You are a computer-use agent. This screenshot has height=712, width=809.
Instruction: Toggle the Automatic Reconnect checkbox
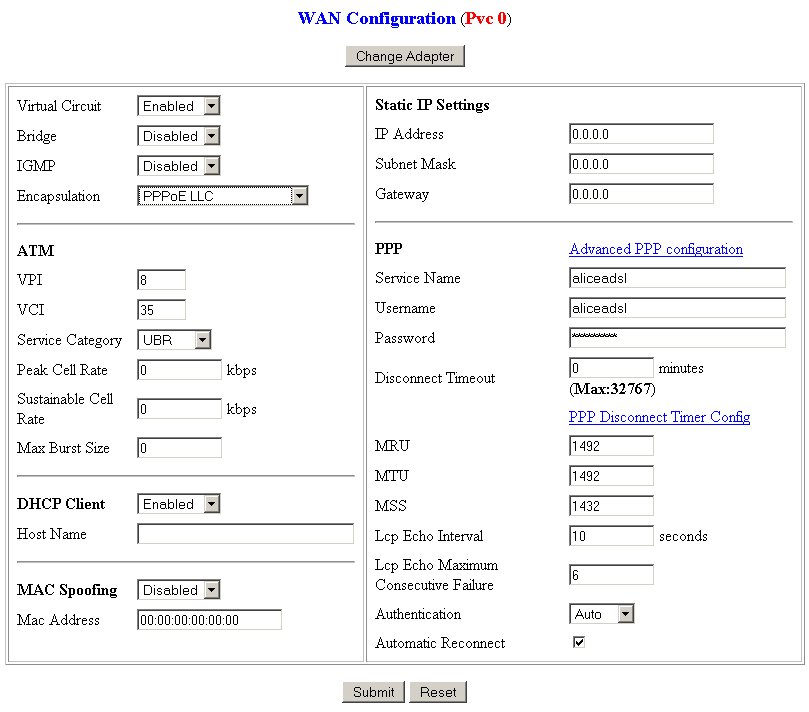[579, 642]
